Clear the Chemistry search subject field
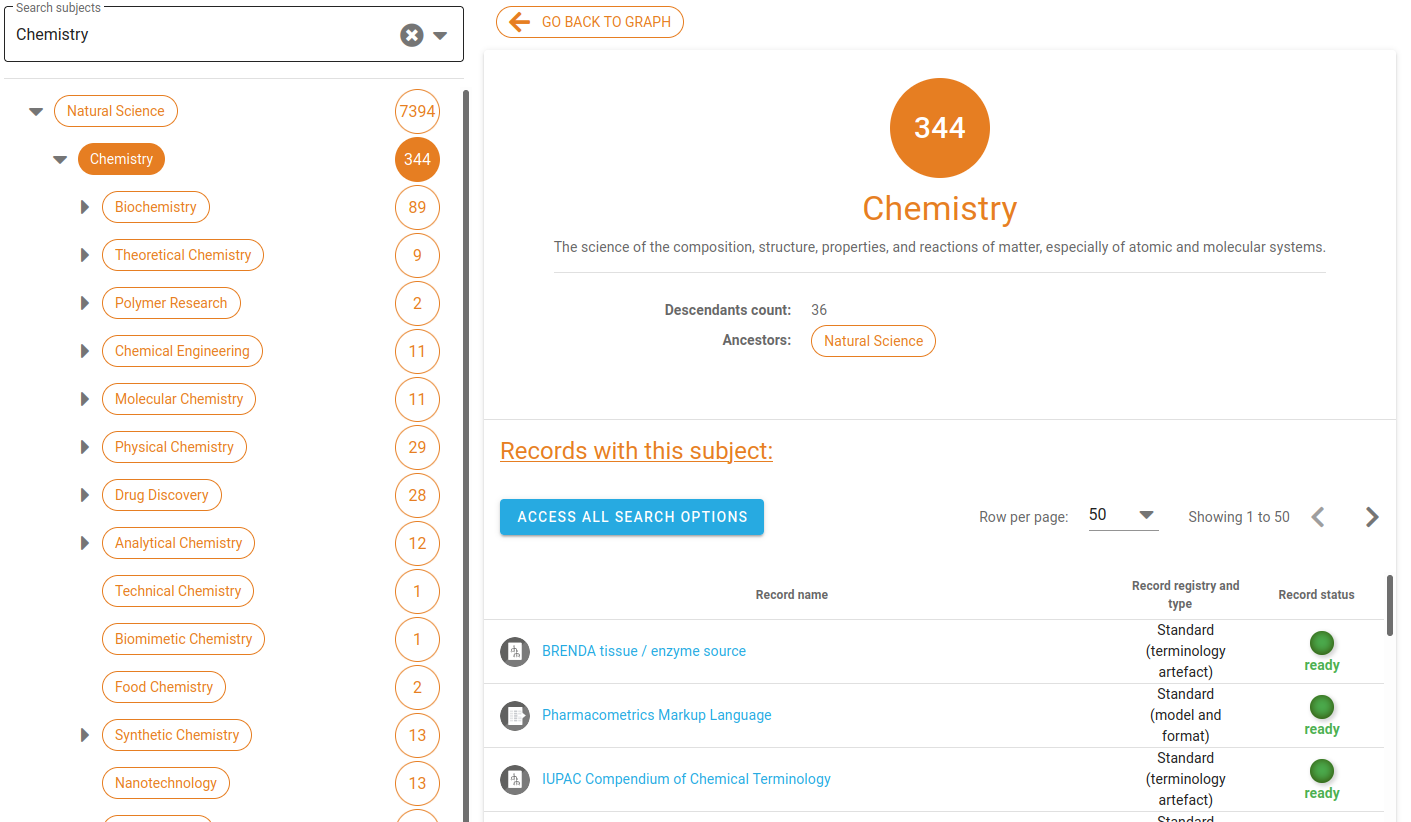 tap(412, 35)
